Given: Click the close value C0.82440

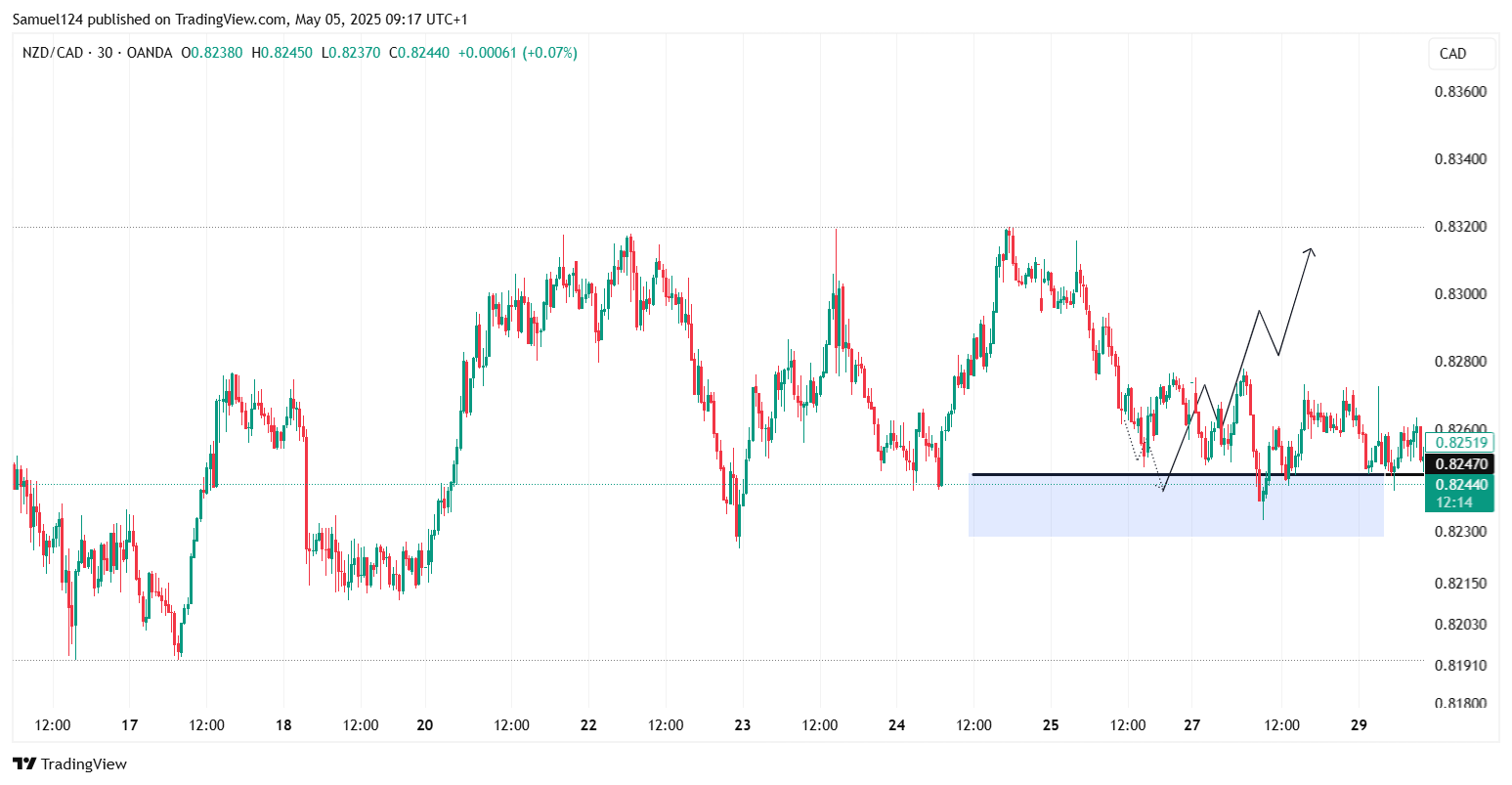Looking at the screenshot, I should [419, 53].
